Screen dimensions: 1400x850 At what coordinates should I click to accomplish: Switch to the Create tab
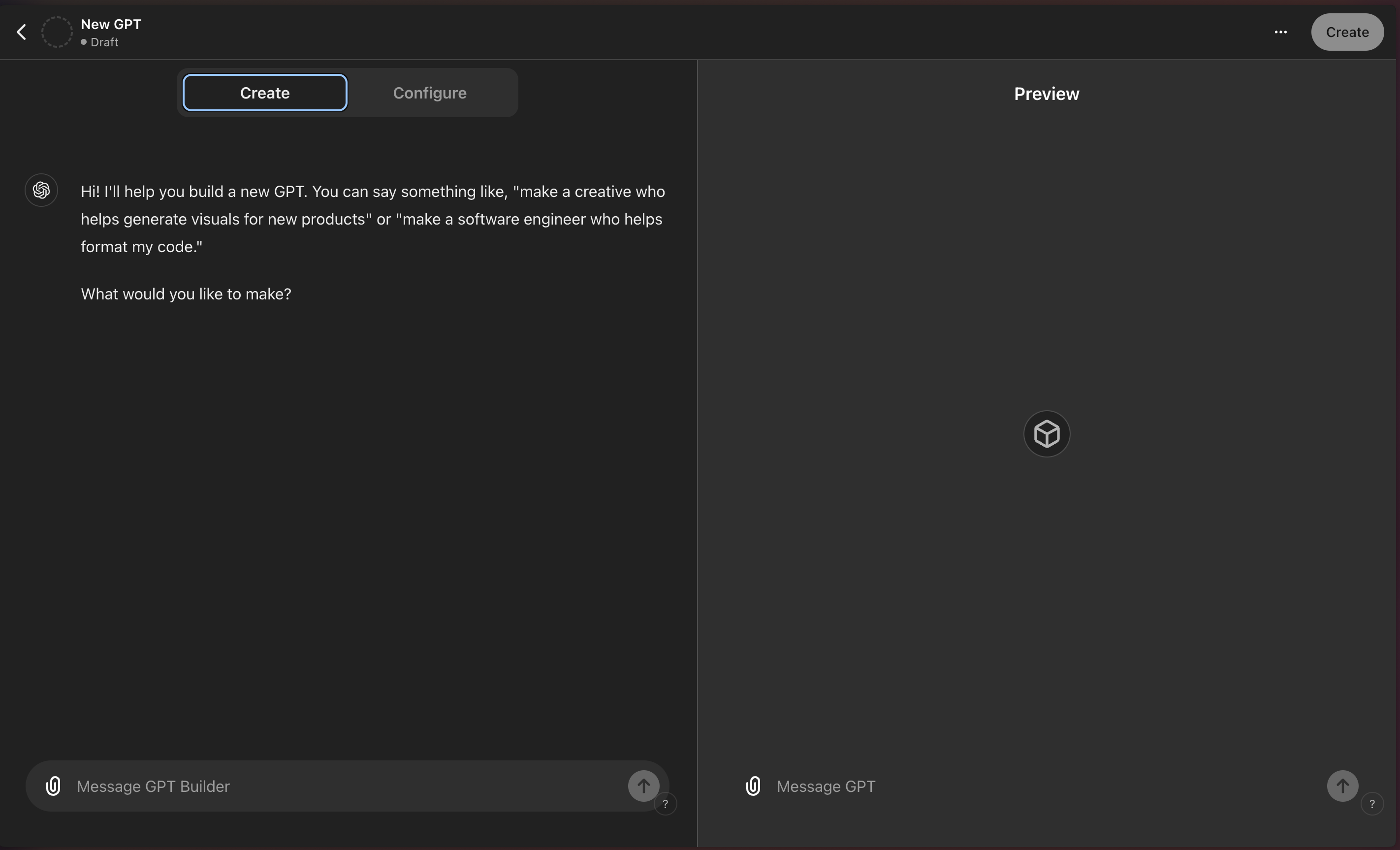tap(265, 93)
